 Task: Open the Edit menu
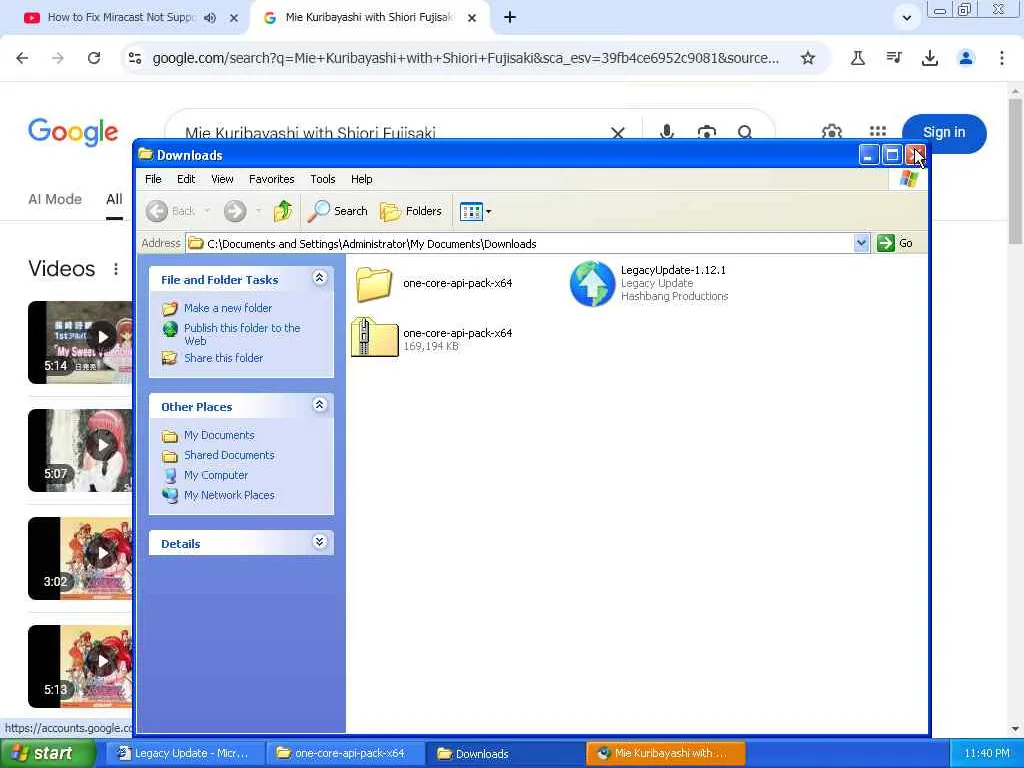pos(186,179)
